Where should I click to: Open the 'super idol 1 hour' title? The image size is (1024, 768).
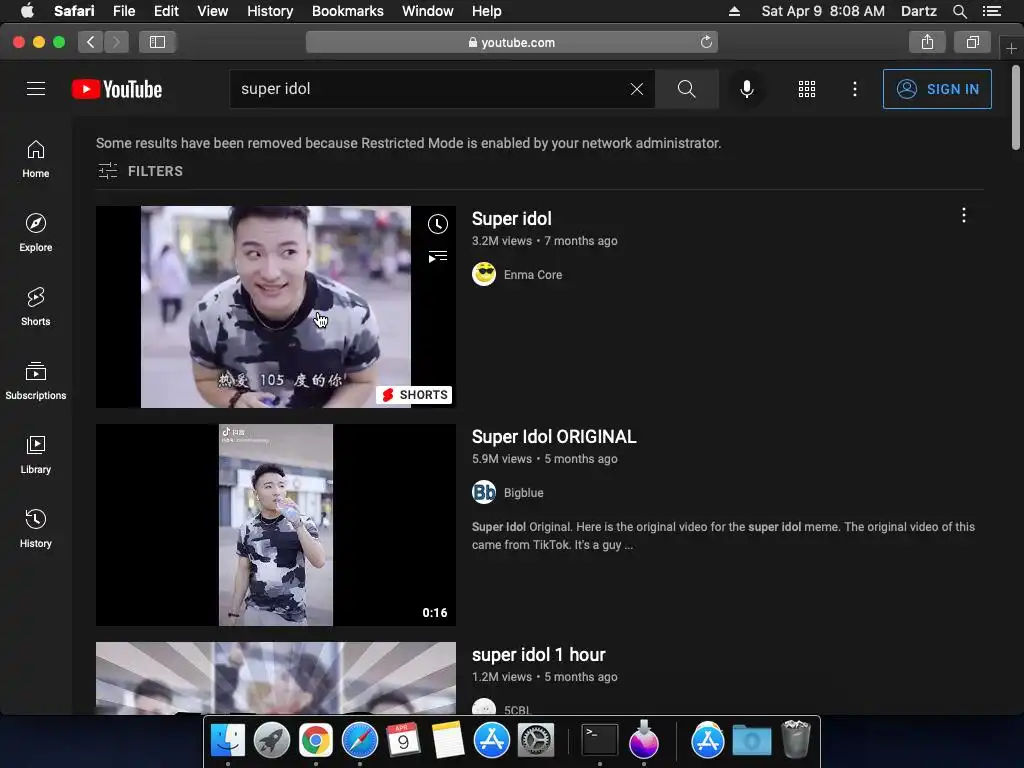(x=538, y=655)
